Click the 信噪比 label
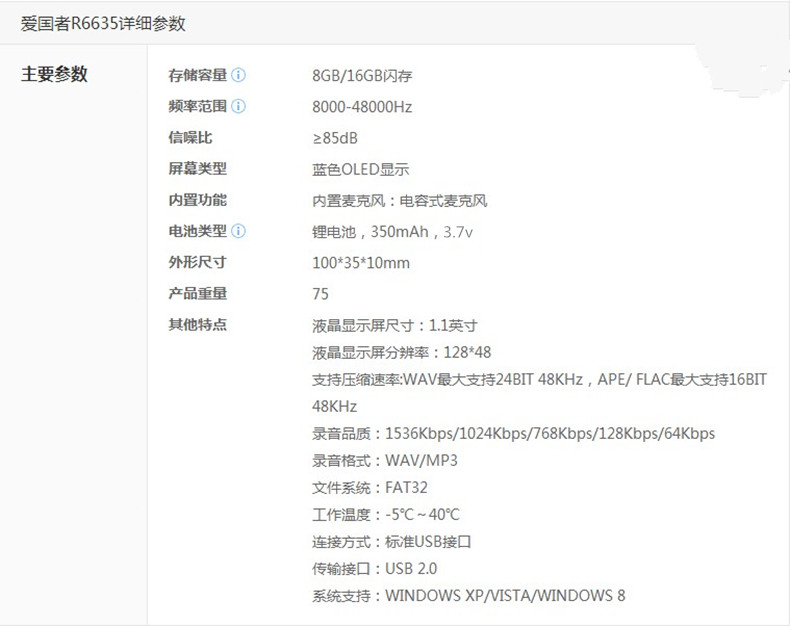This screenshot has height=626, width=790. [x=190, y=138]
